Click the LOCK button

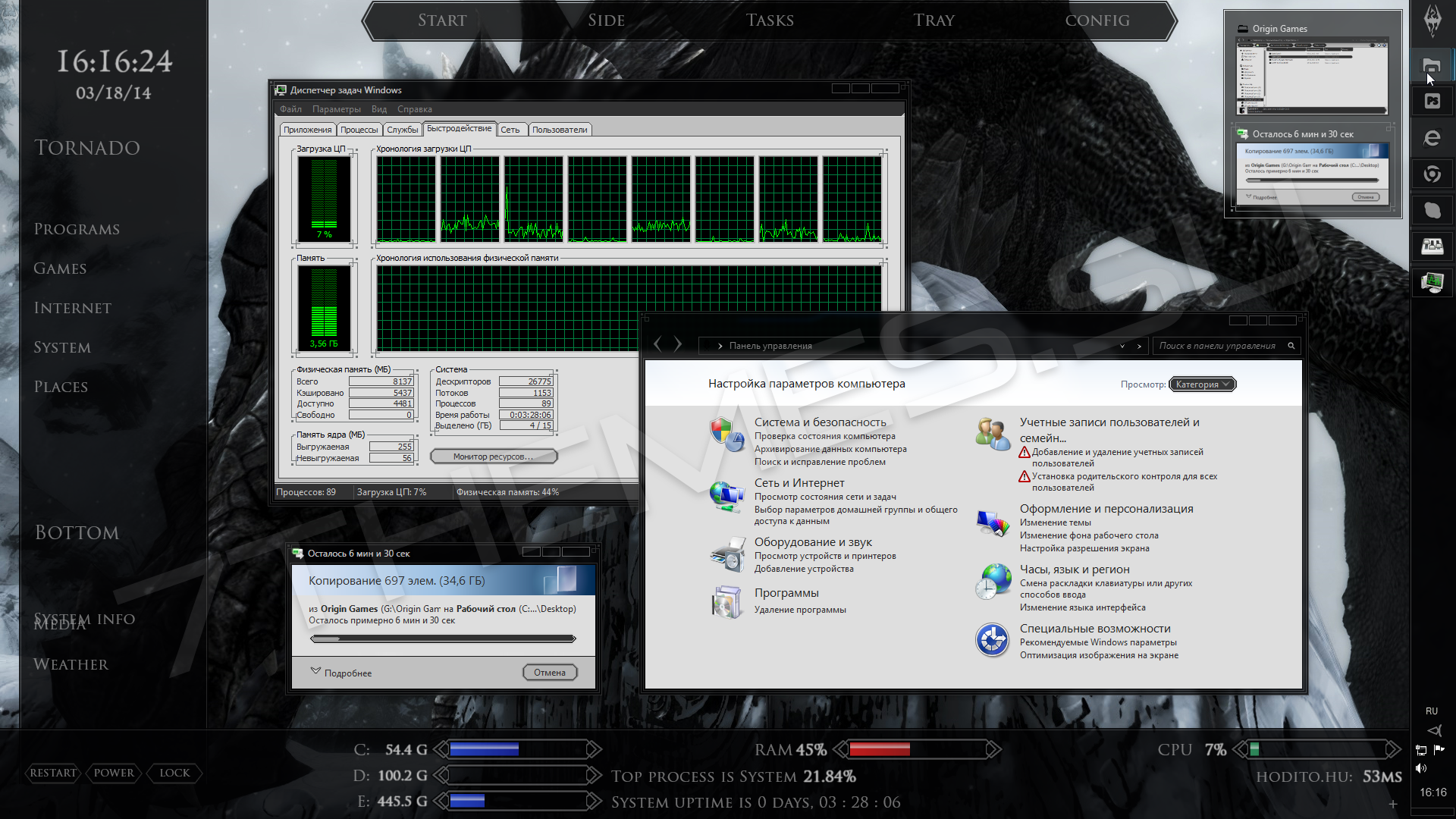pyautogui.click(x=174, y=773)
